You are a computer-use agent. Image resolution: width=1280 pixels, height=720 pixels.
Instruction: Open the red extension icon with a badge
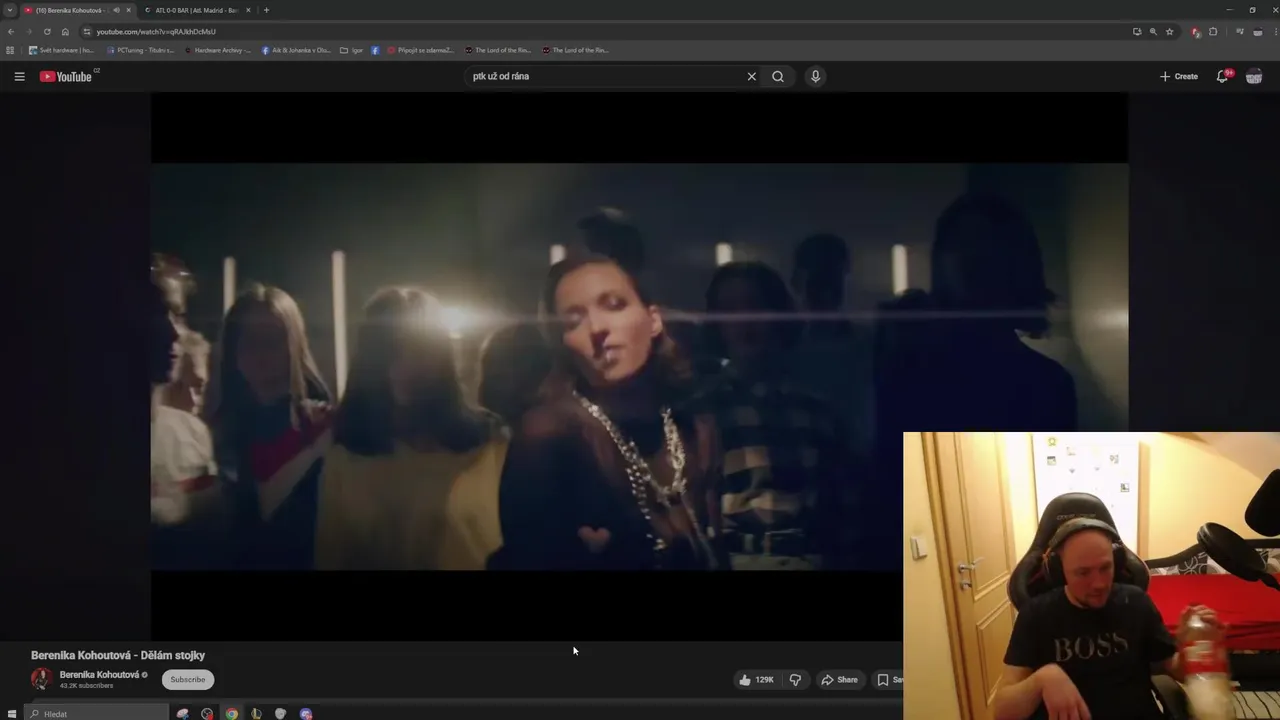coord(1196,31)
